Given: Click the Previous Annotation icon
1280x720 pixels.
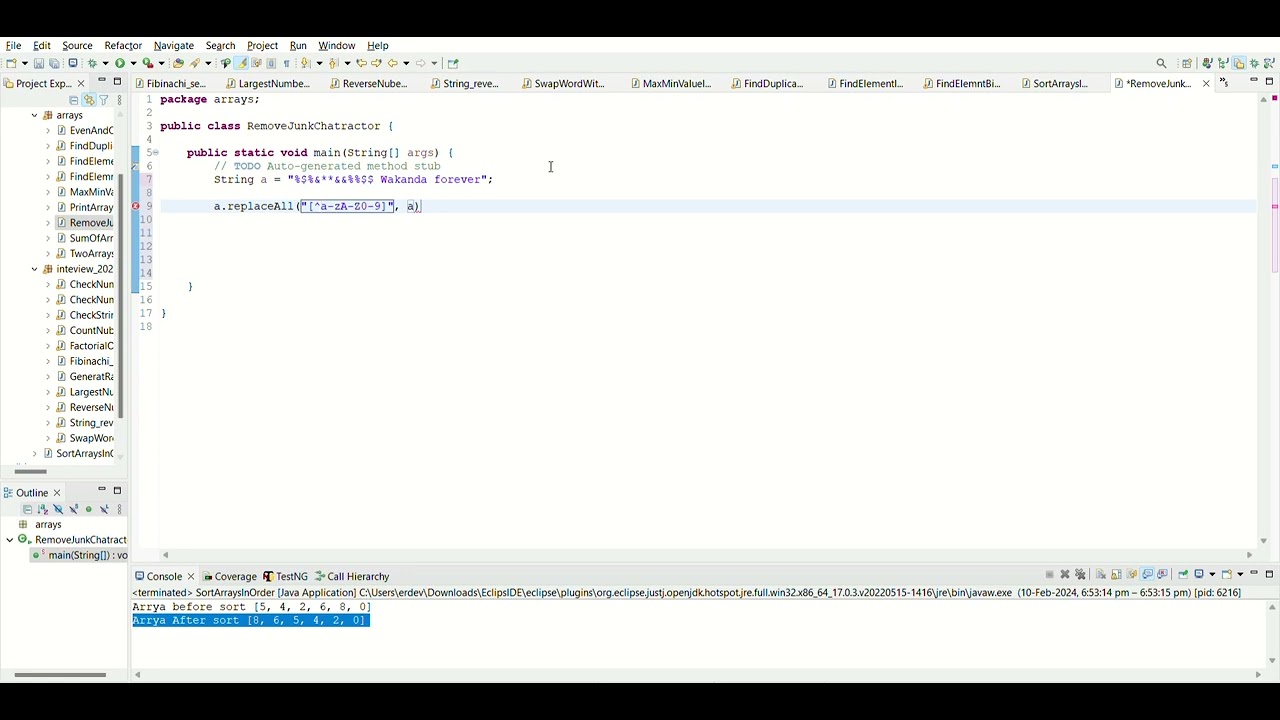Looking at the screenshot, I should click(333, 63).
